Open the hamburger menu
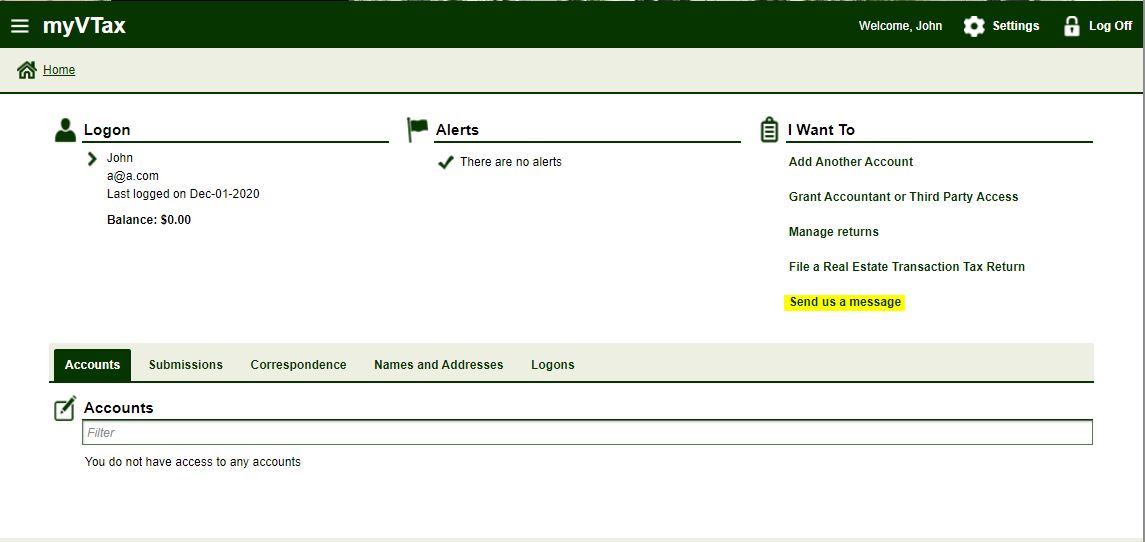Screen dimensions: 1145x542 [20, 26]
